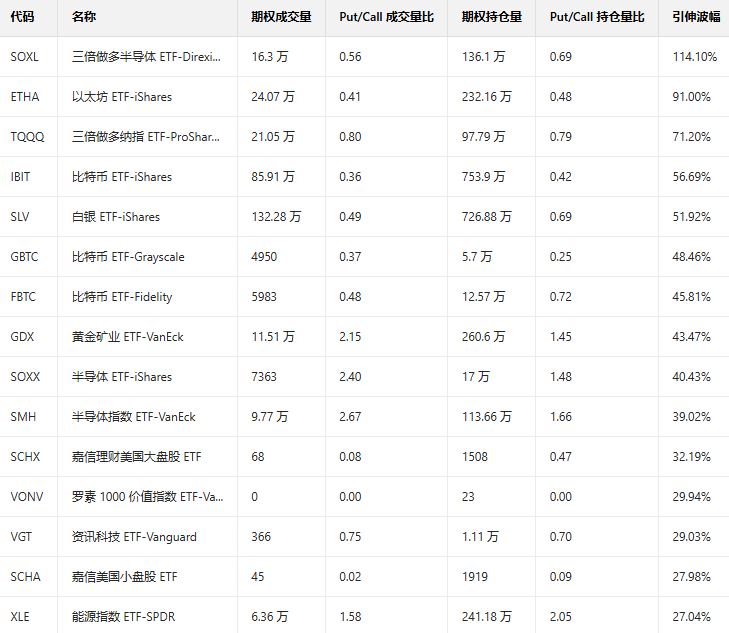The image size is (729, 633).
Task: Click GBTC option volume 4950
Action: [264, 257]
